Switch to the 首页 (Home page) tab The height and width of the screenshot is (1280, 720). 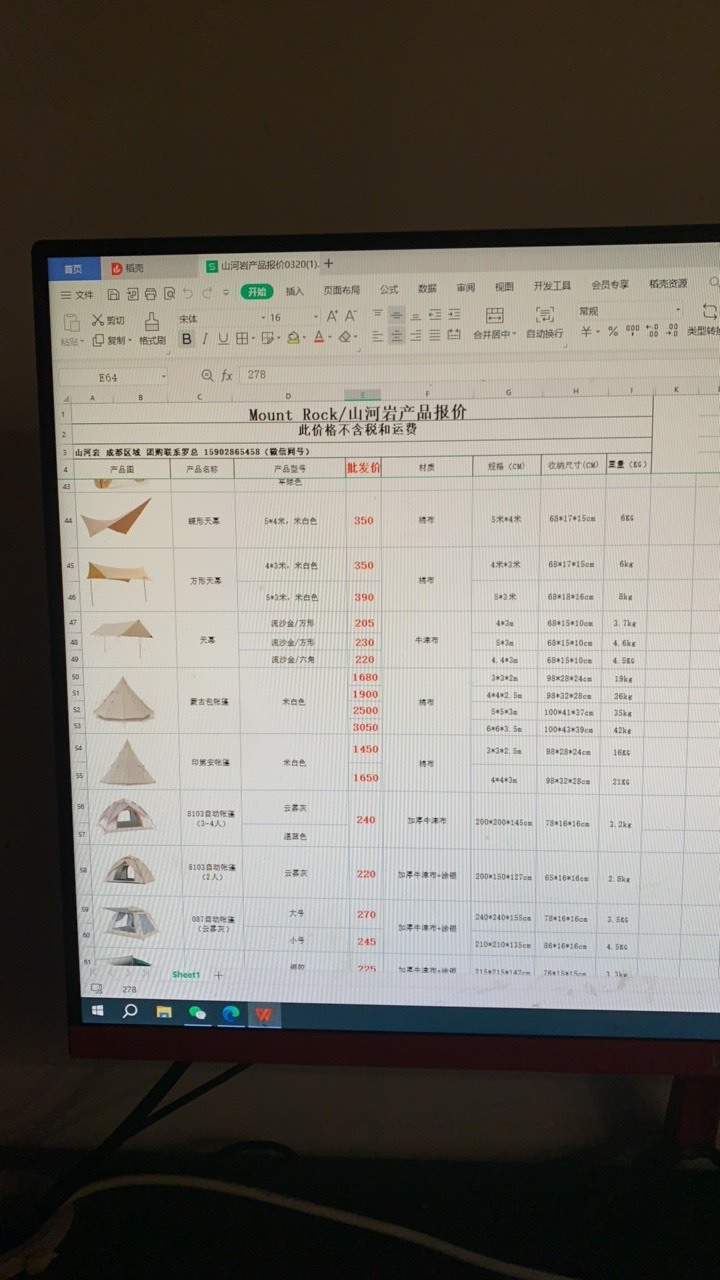[x=75, y=269]
